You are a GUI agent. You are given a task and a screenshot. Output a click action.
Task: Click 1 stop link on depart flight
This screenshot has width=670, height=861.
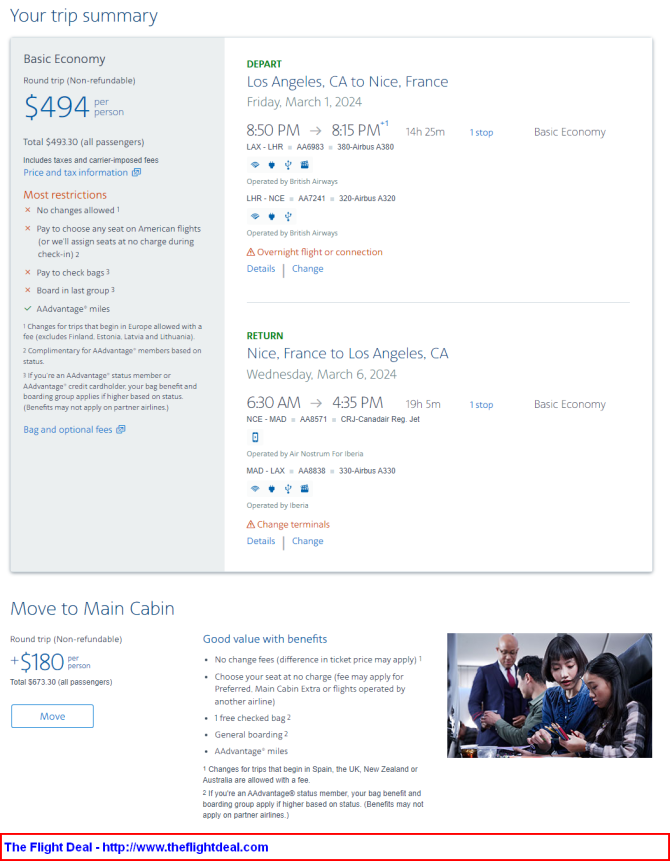coord(481,132)
